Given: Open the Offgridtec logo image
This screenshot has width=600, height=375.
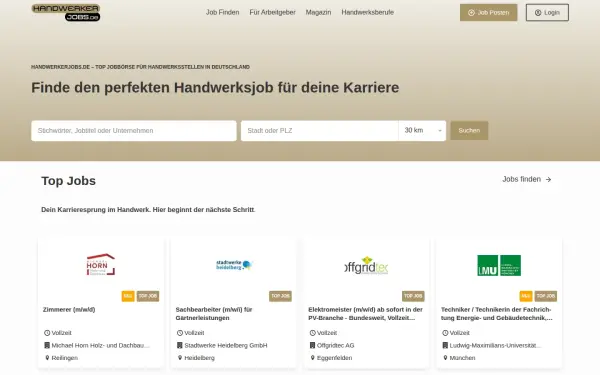Looking at the screenshot, I should [x=367, y=266].
